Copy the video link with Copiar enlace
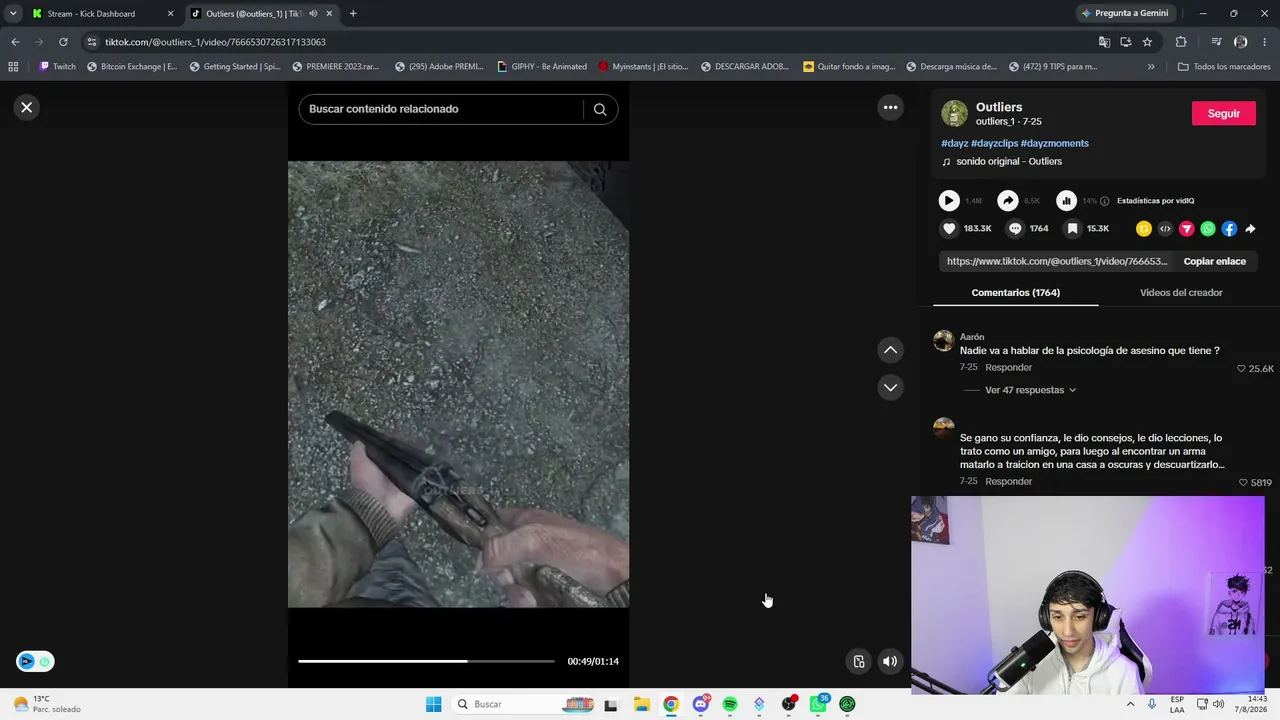The width and height of the screenshot is (1280, 720). [1215, 261]
